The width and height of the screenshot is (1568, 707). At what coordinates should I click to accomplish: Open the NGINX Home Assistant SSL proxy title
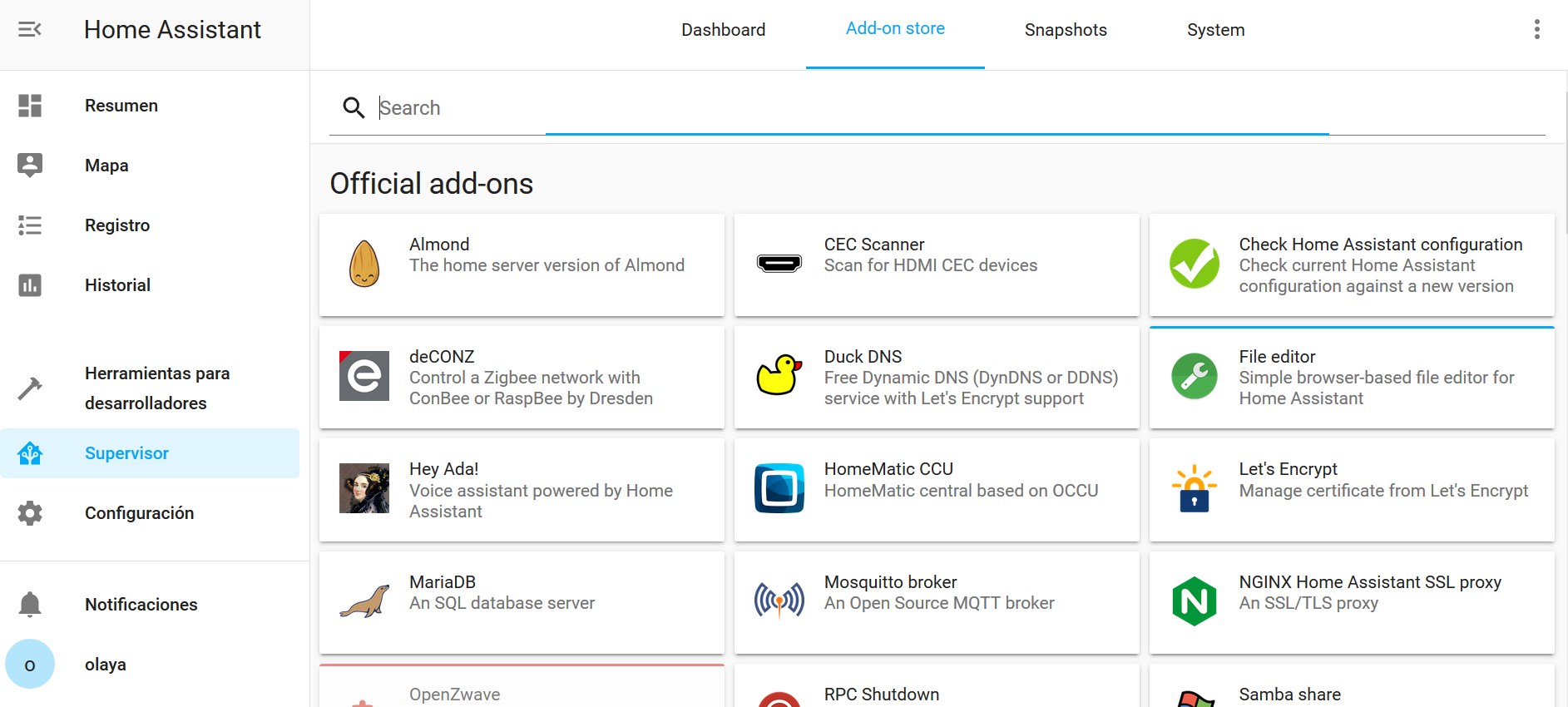tap(1370, 582)
